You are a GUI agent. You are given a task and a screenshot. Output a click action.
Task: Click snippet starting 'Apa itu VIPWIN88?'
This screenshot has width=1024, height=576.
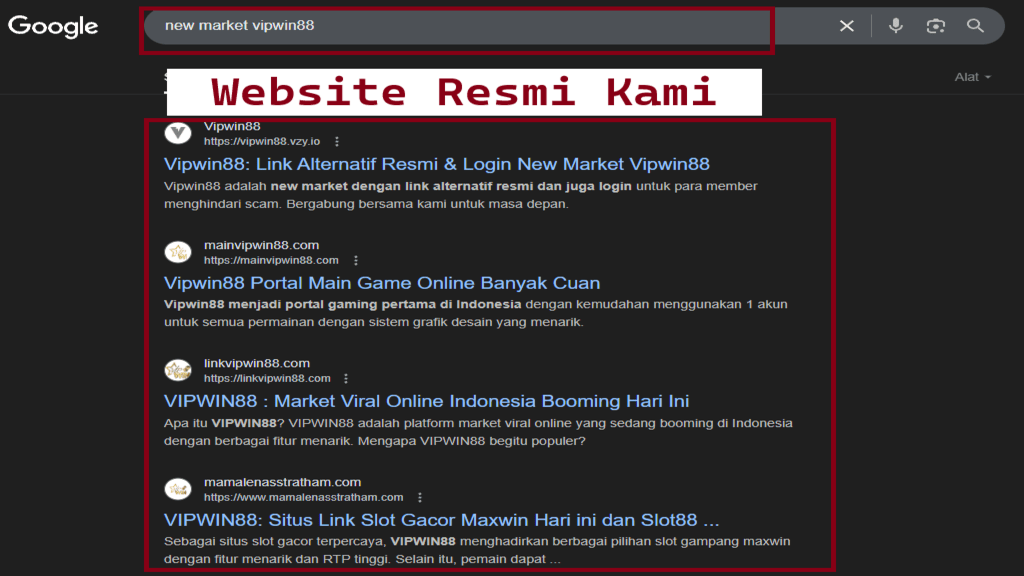point(478,432)
